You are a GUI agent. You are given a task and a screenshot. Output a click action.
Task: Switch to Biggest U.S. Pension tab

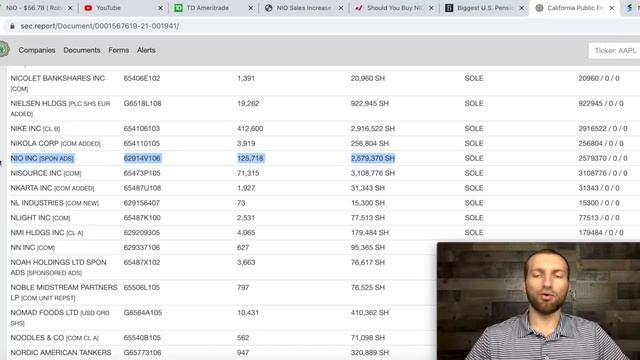484,8
